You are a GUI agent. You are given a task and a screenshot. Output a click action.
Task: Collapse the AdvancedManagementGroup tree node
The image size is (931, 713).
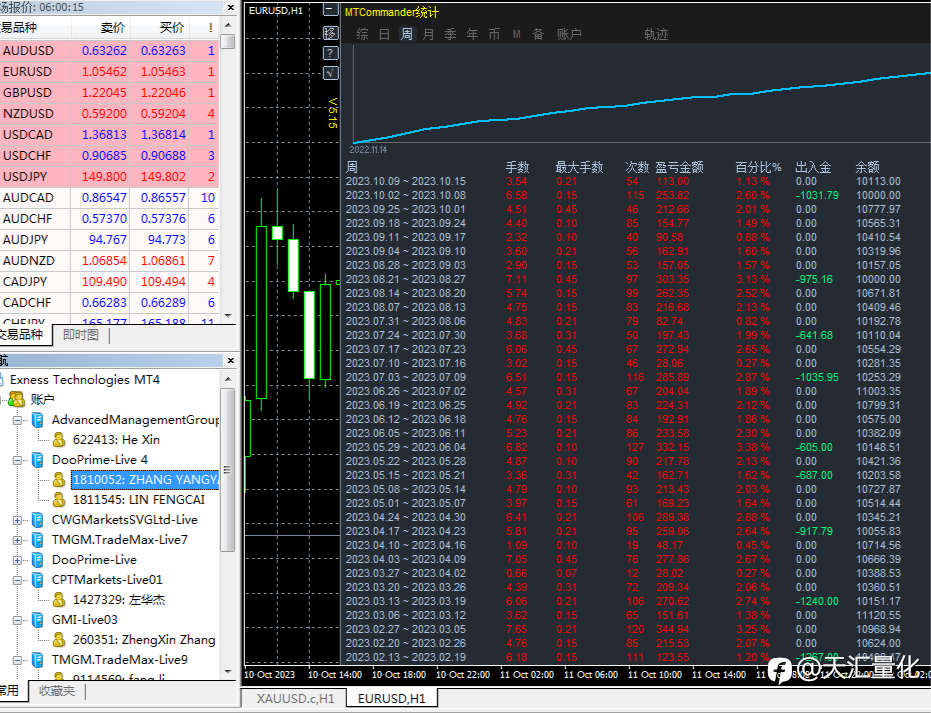coord(17,420)
